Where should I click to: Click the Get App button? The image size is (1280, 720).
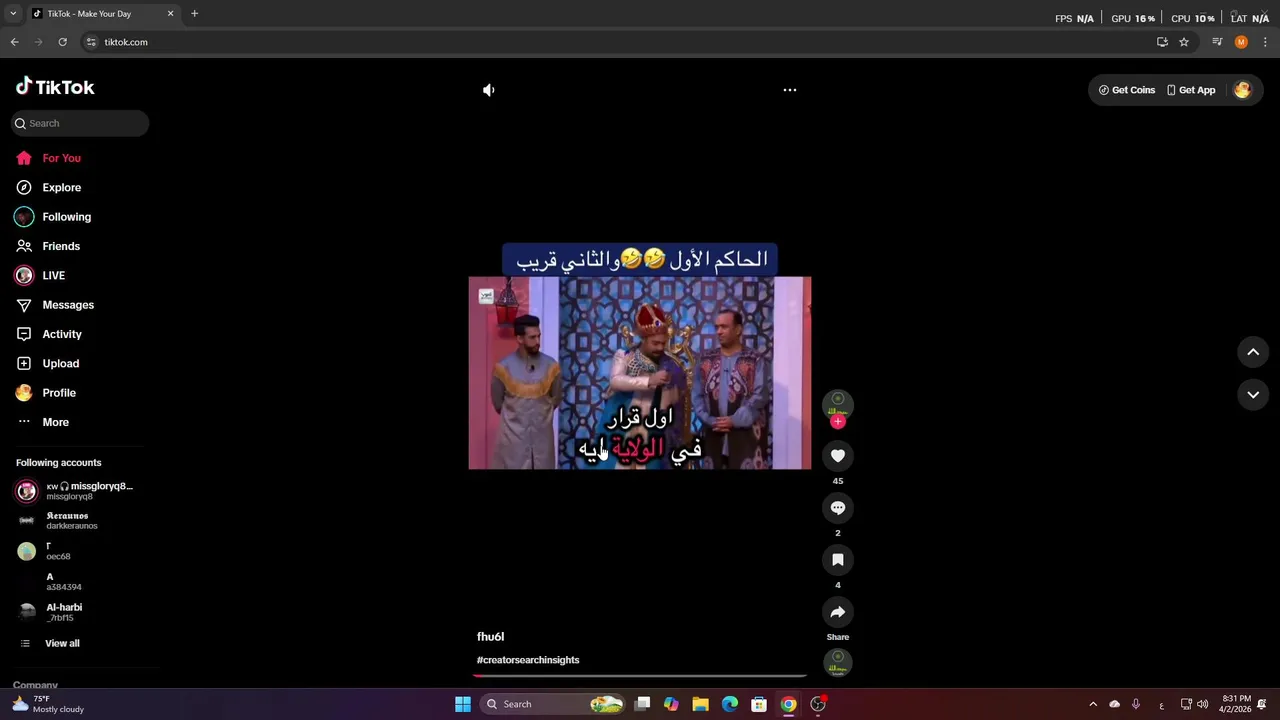pos(1191,90)
